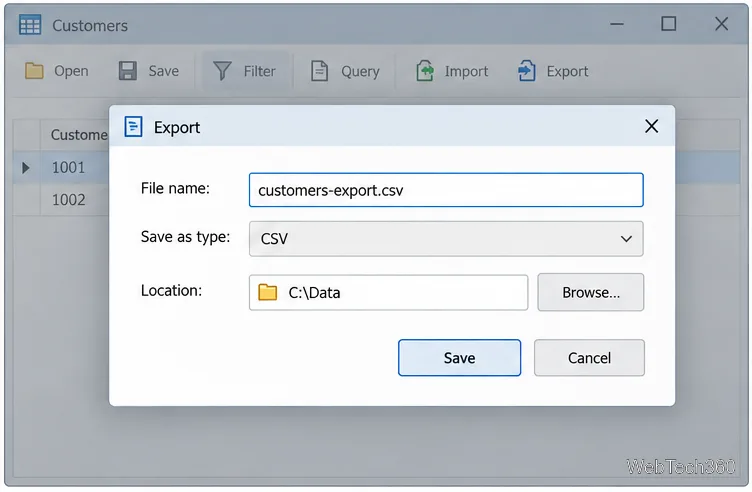Click the CSV dropdown chevron arrow
Screen dimensions: 752x492
(x=626, y=239)
